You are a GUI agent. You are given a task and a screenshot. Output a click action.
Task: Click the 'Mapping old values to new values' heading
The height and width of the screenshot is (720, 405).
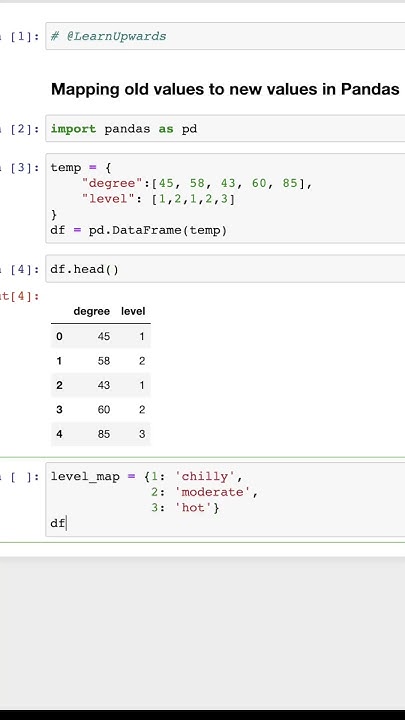coord(225,89)
